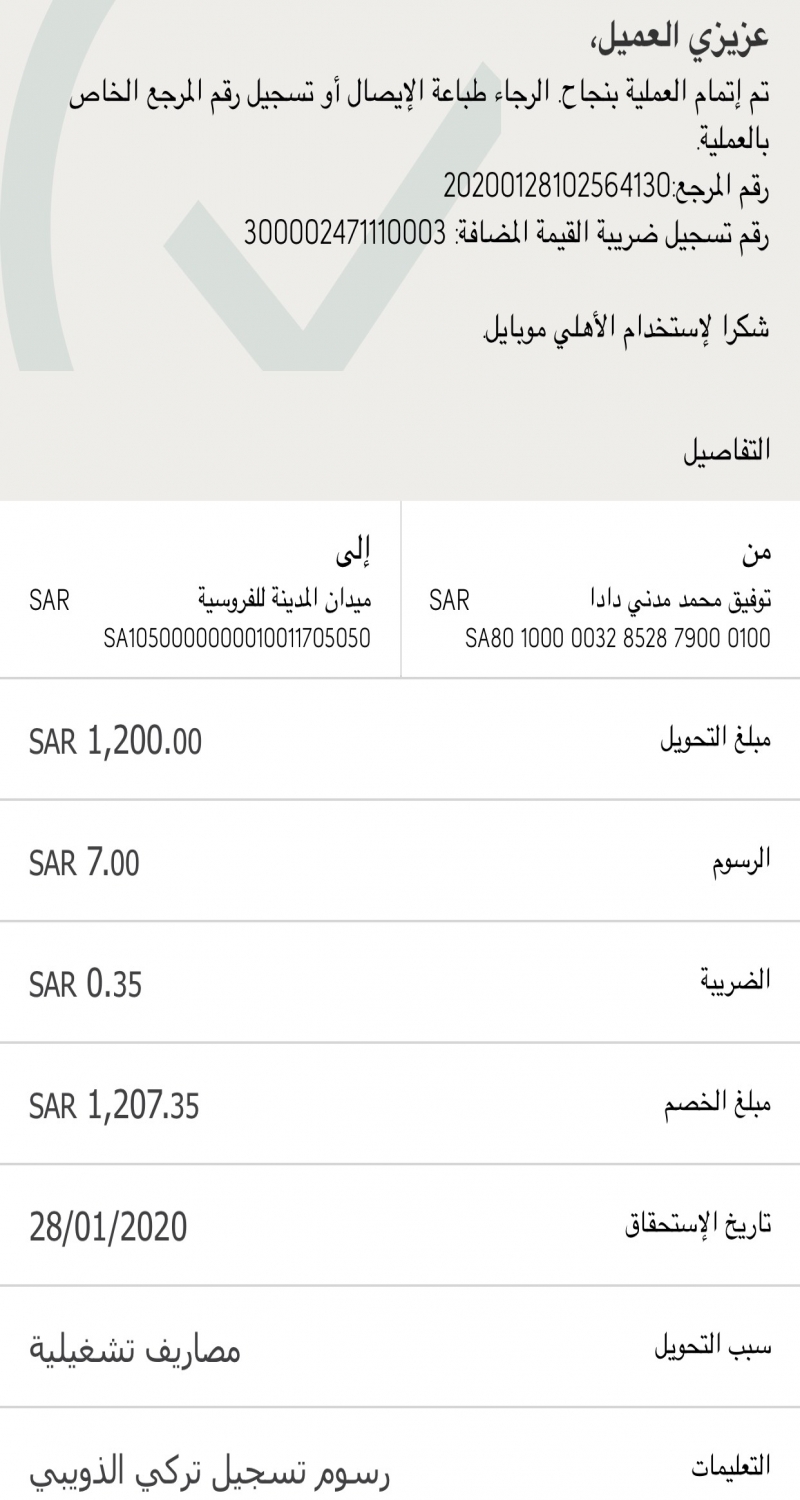This screenshot has height=1500, width=800.
Task: Tap the instructions text 'رسوم تسجيل تركي الذويبي'
Action: (x=209, y=1471)
